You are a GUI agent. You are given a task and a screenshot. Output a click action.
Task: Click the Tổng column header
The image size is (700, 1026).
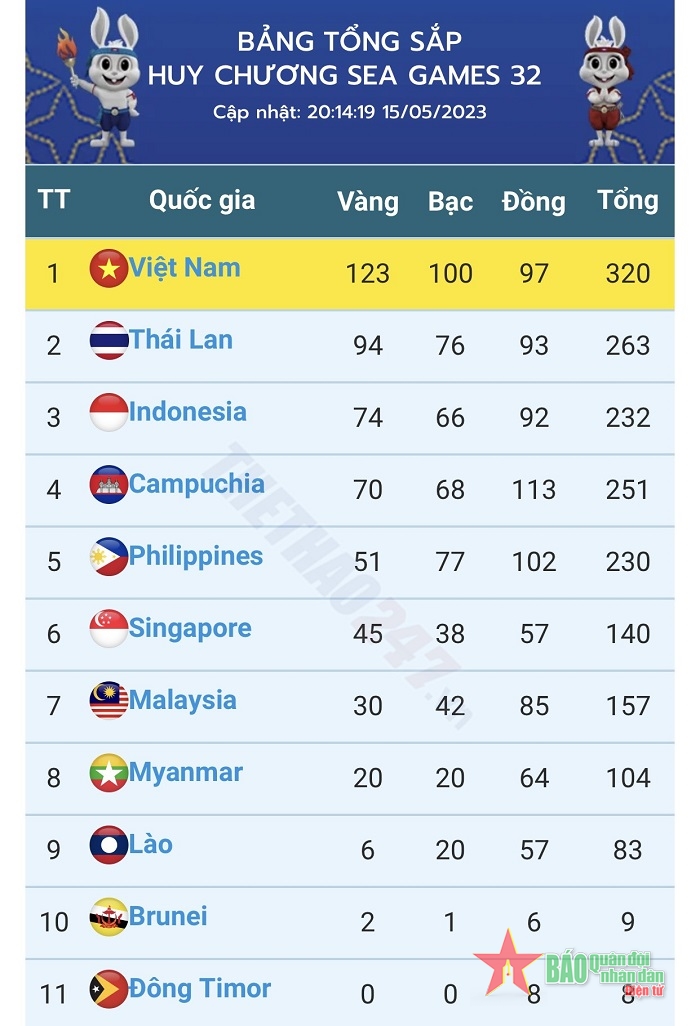(x=627, y=200)
